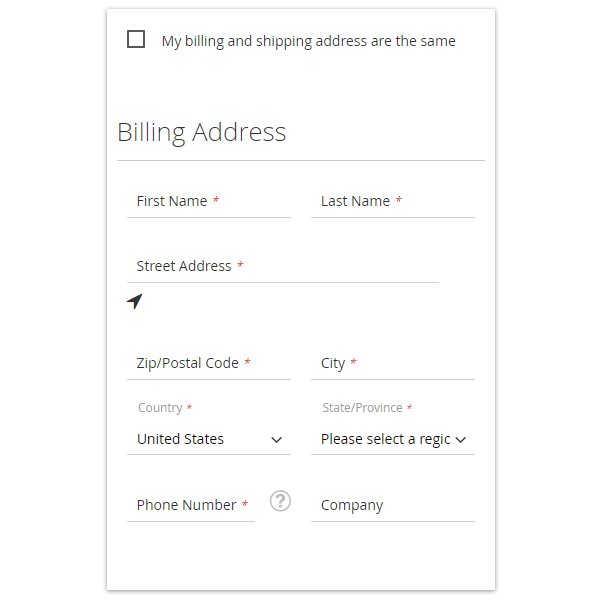600x600 pixels.
Task: Click the Zip/Postal Code field
Action: click(208, 363)
